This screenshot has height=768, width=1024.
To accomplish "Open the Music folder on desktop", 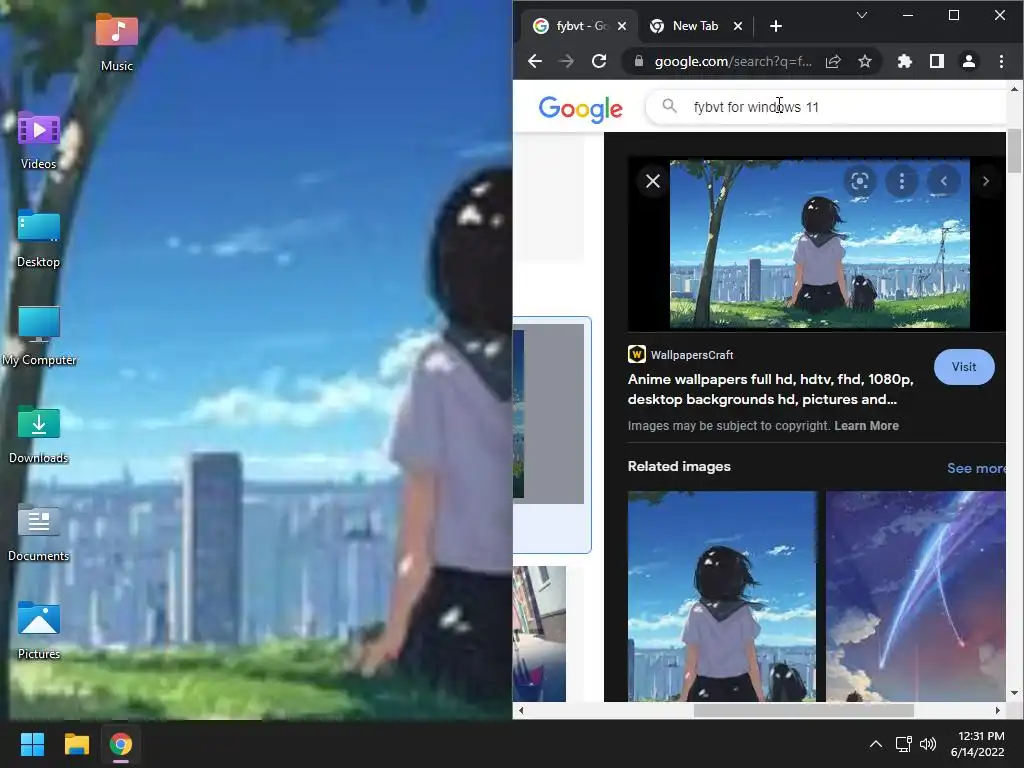I will tap(116, 42).
